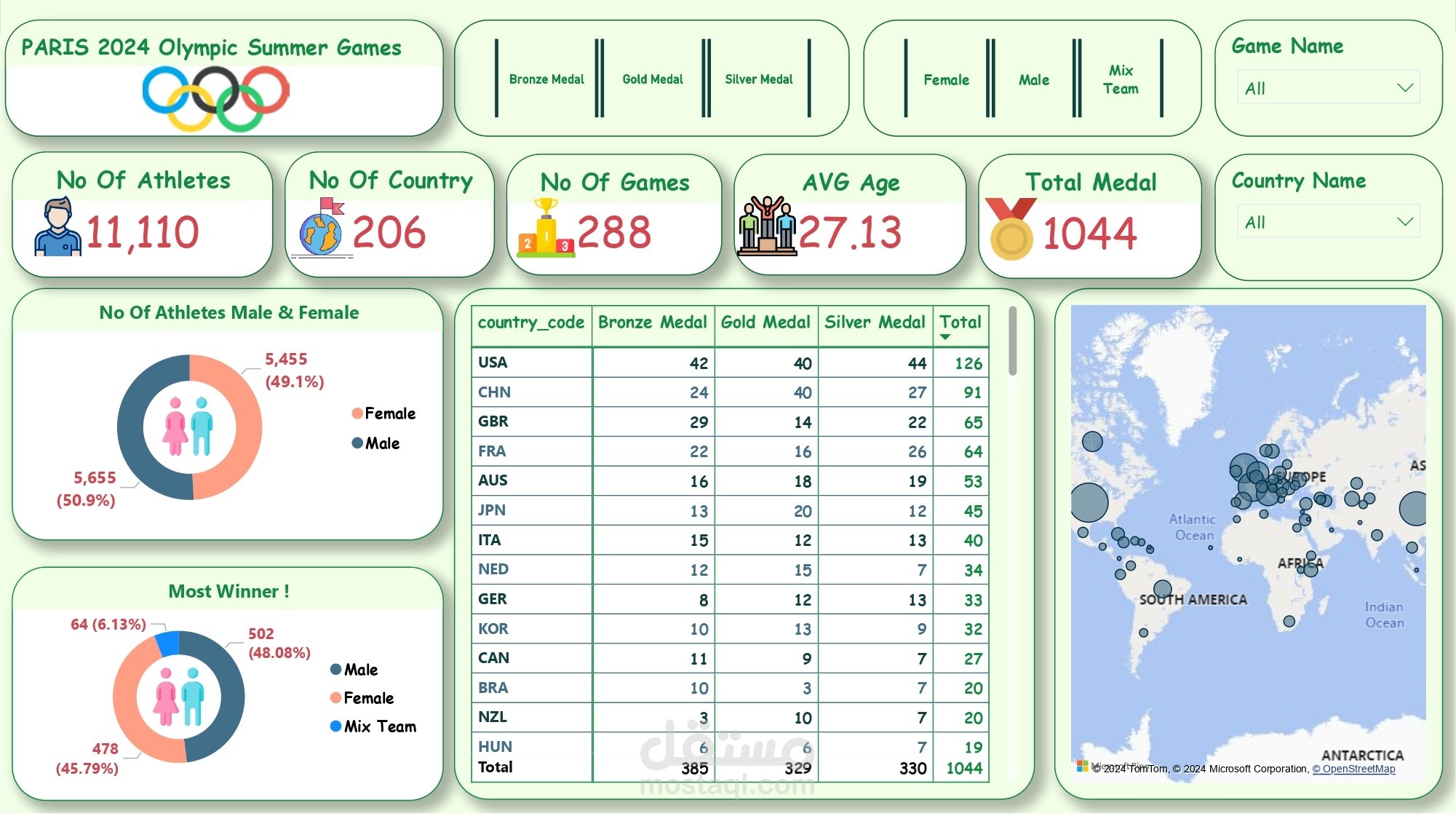Select the Female gender slicer
This screenshot has height=816, width=1456.
[946, 79]
